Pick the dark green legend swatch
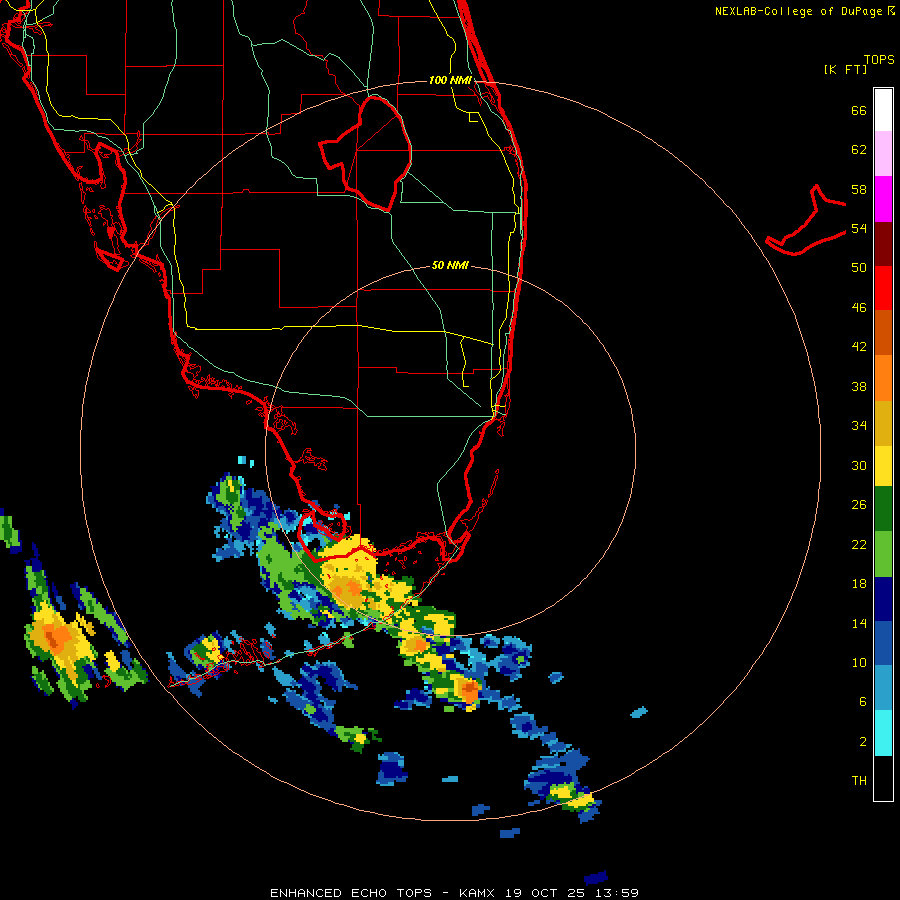 click(883, 509)
